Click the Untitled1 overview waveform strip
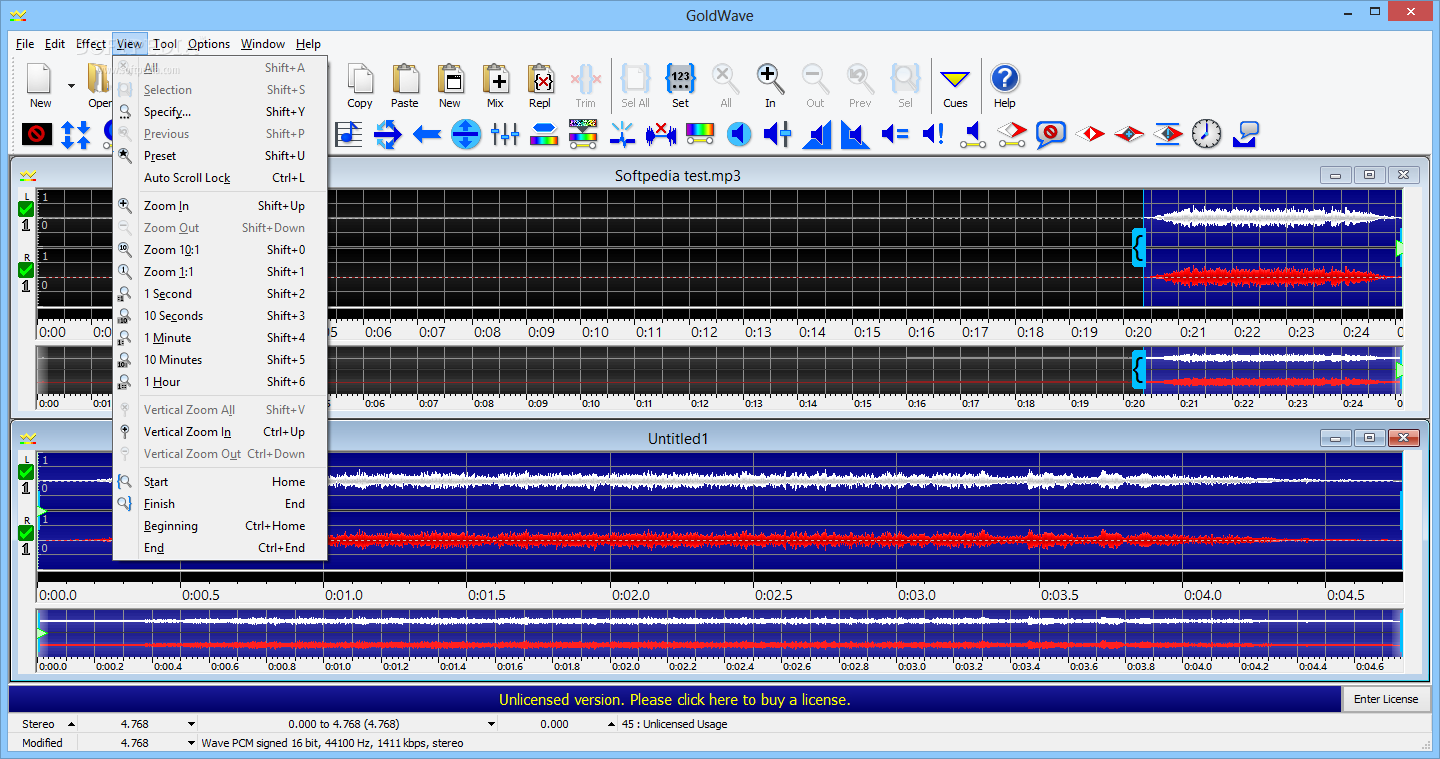 [x=719, y=633]
